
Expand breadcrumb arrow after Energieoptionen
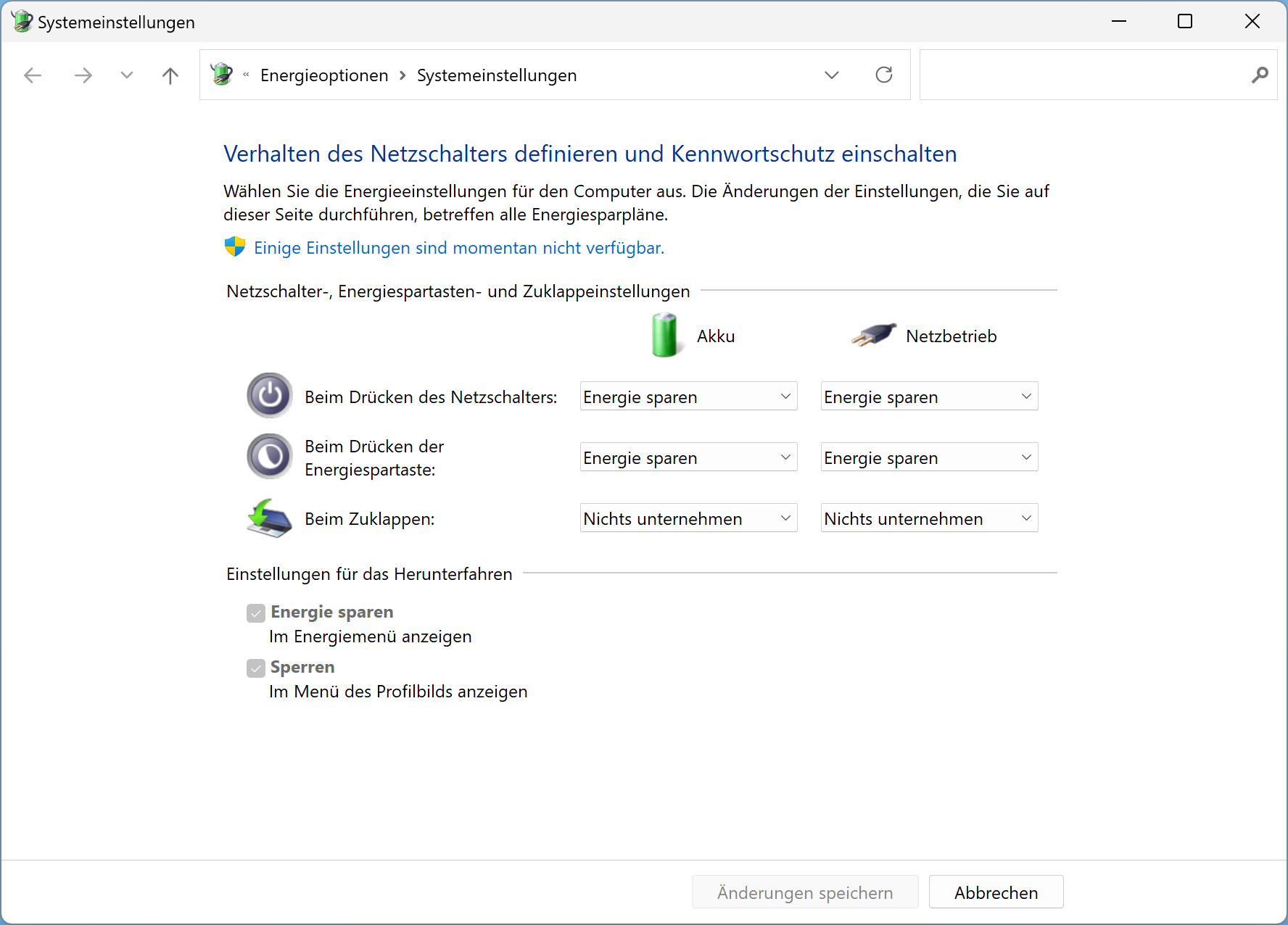(402, 75)
